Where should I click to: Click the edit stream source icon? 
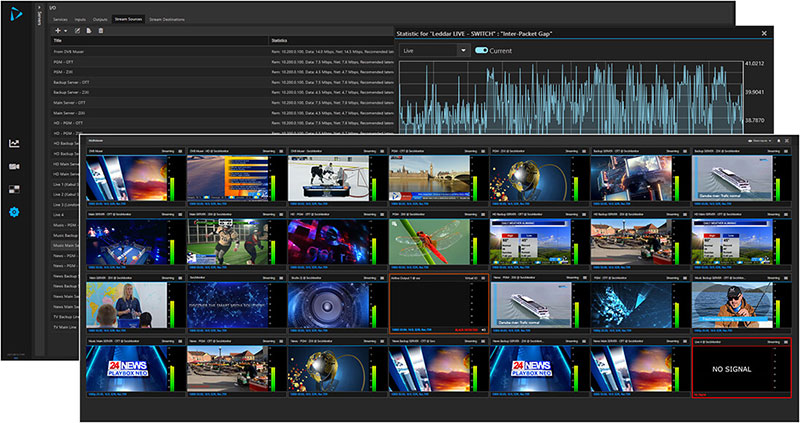76,31
